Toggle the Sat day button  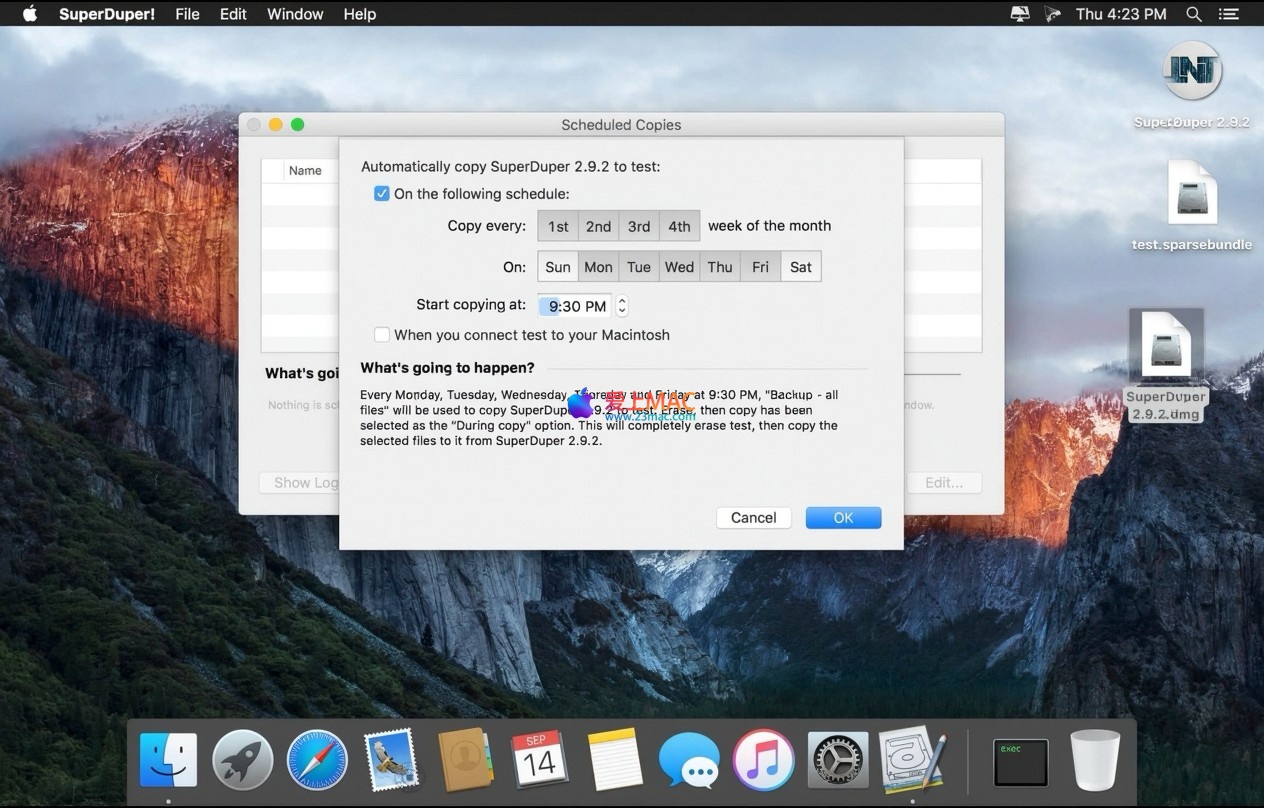[x=800, y=267]
